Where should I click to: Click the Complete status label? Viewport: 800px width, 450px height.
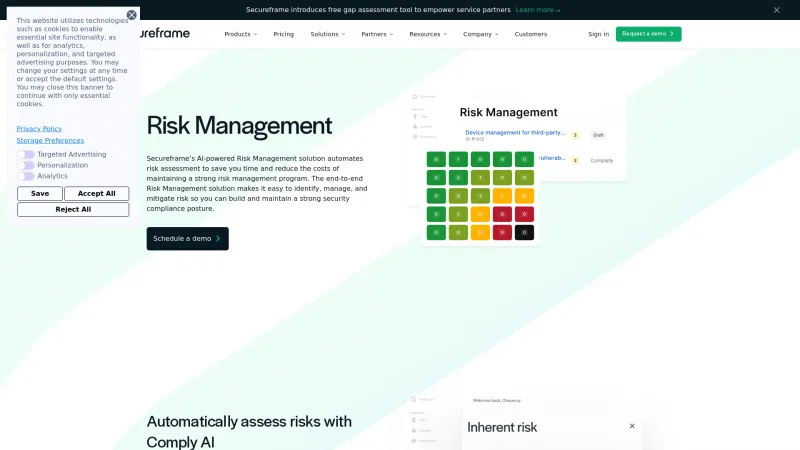(x=602, y=160)
